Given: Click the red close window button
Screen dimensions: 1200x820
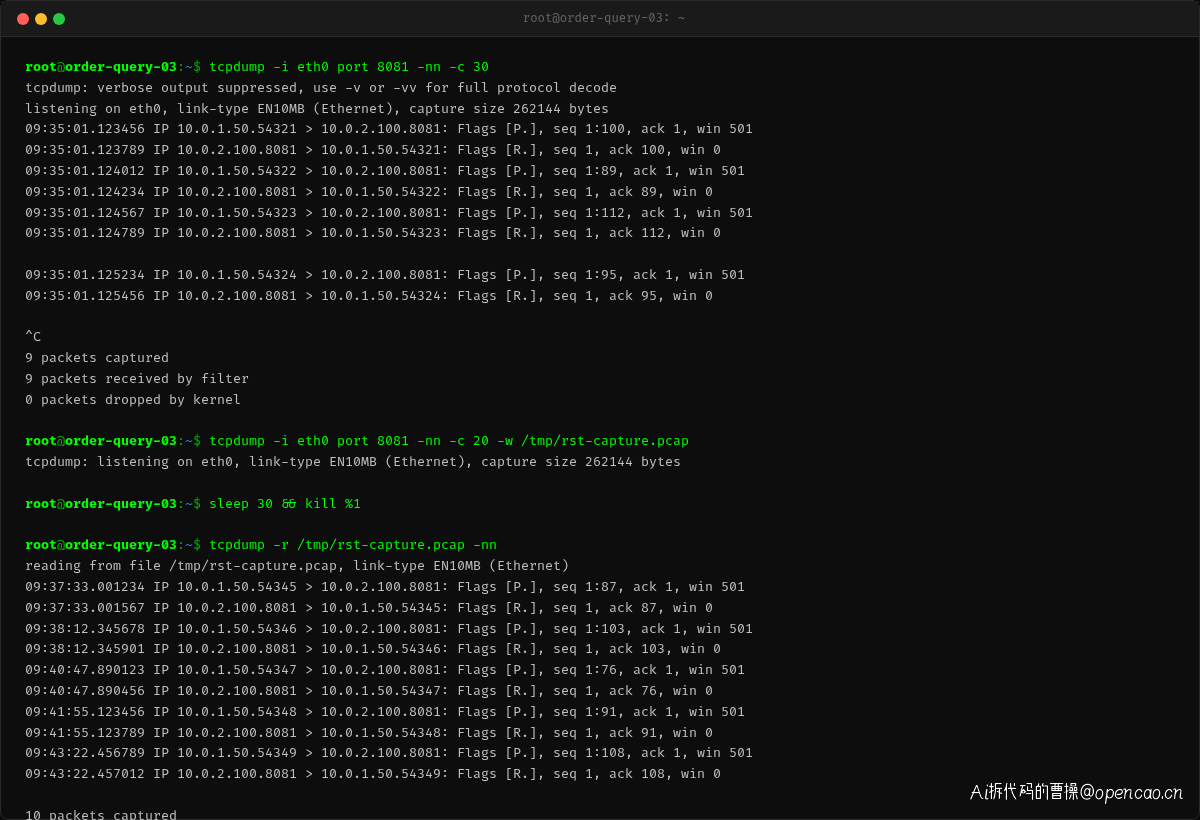Looking at the screenshot, I should (23, 19).
